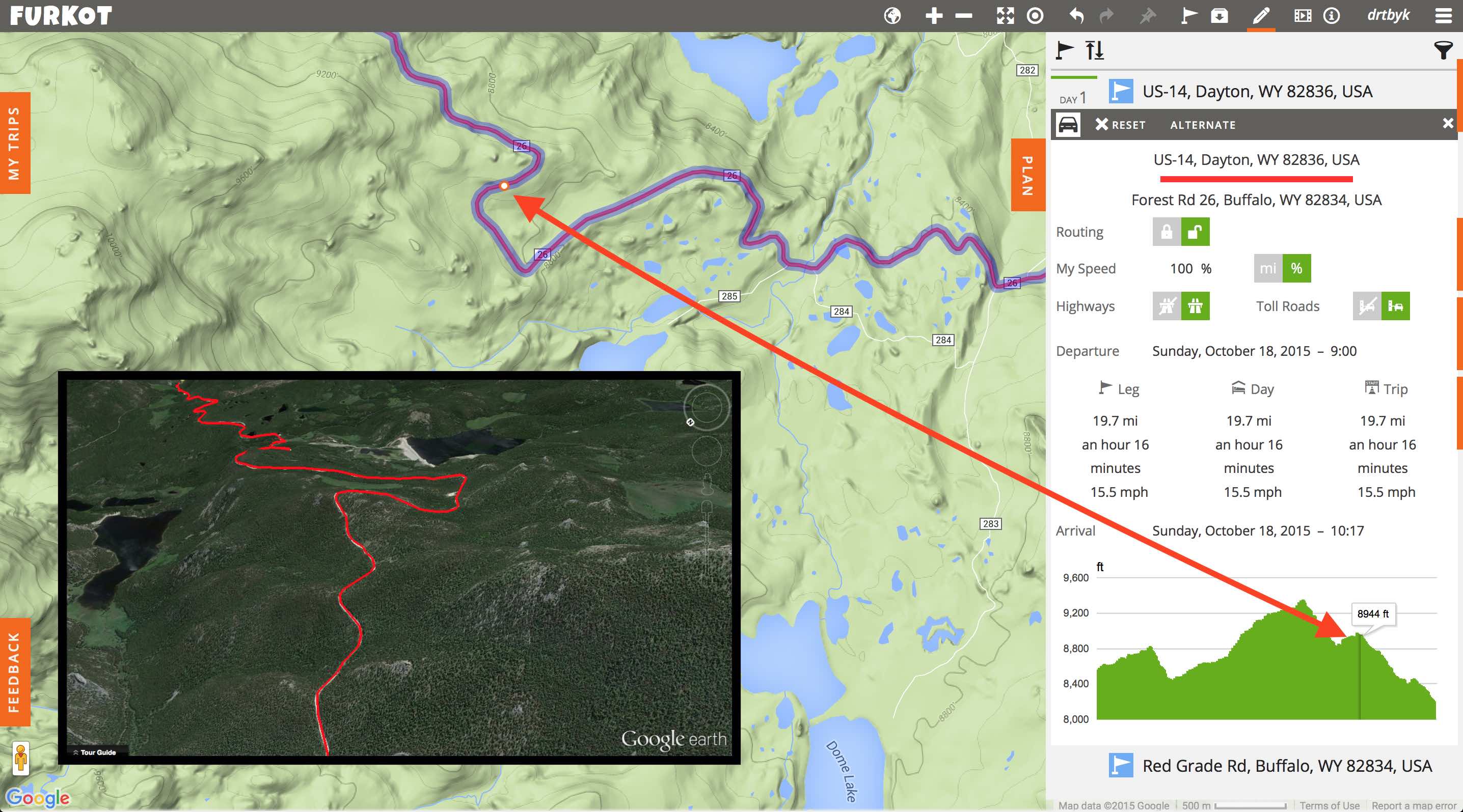
Task: Click the departure date Sunday, October 18, 2015
Action: [1231, 351]
